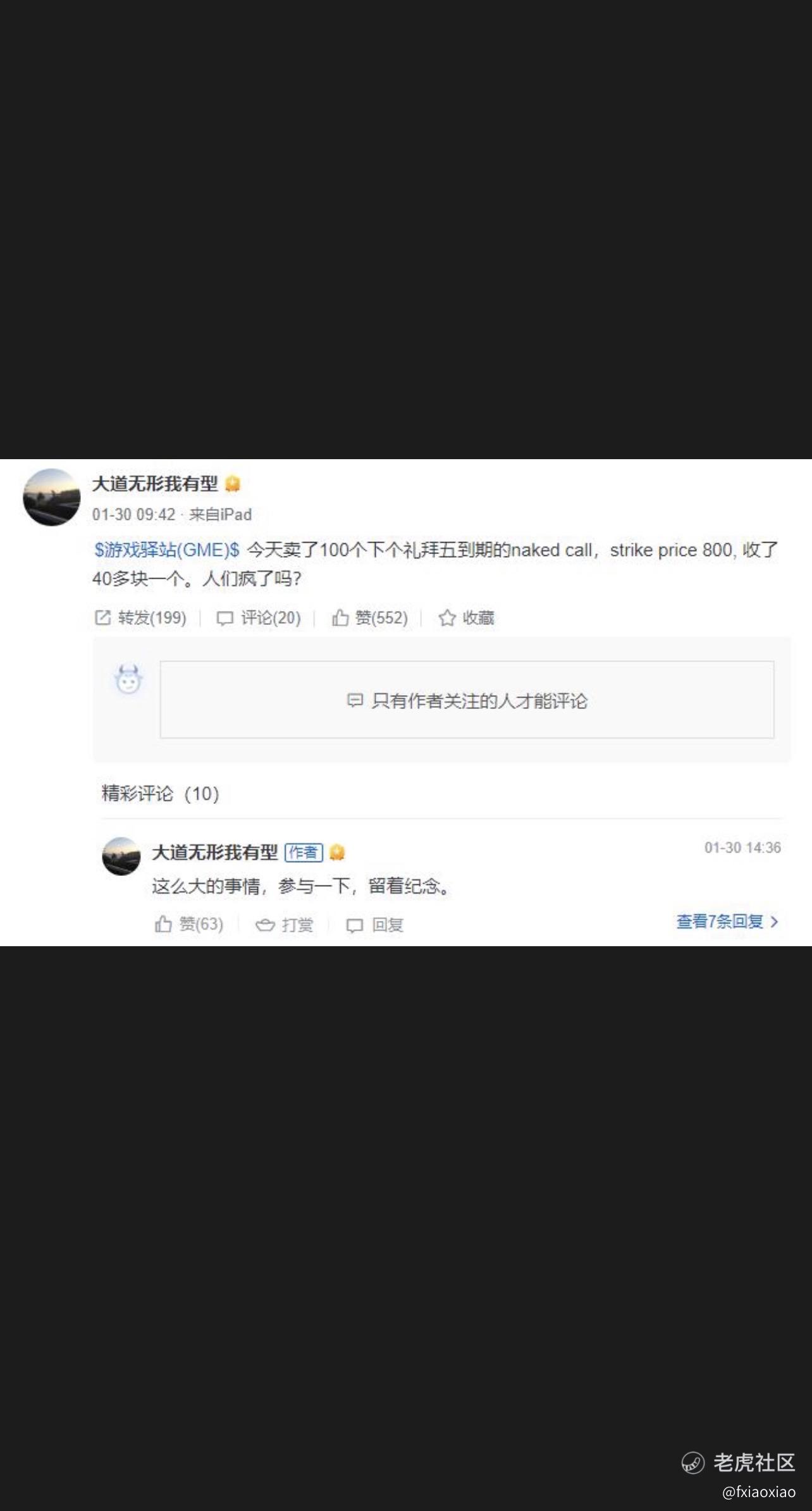Reply to the comment using 回复
The width and height of the screenshot is (812, 1511).
point(374,925)
